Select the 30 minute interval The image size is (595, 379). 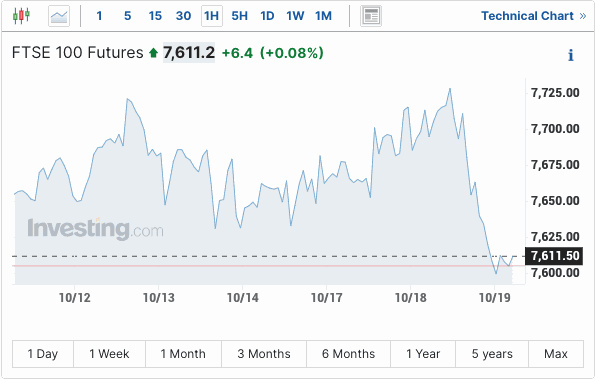click(x=183, y=16)
